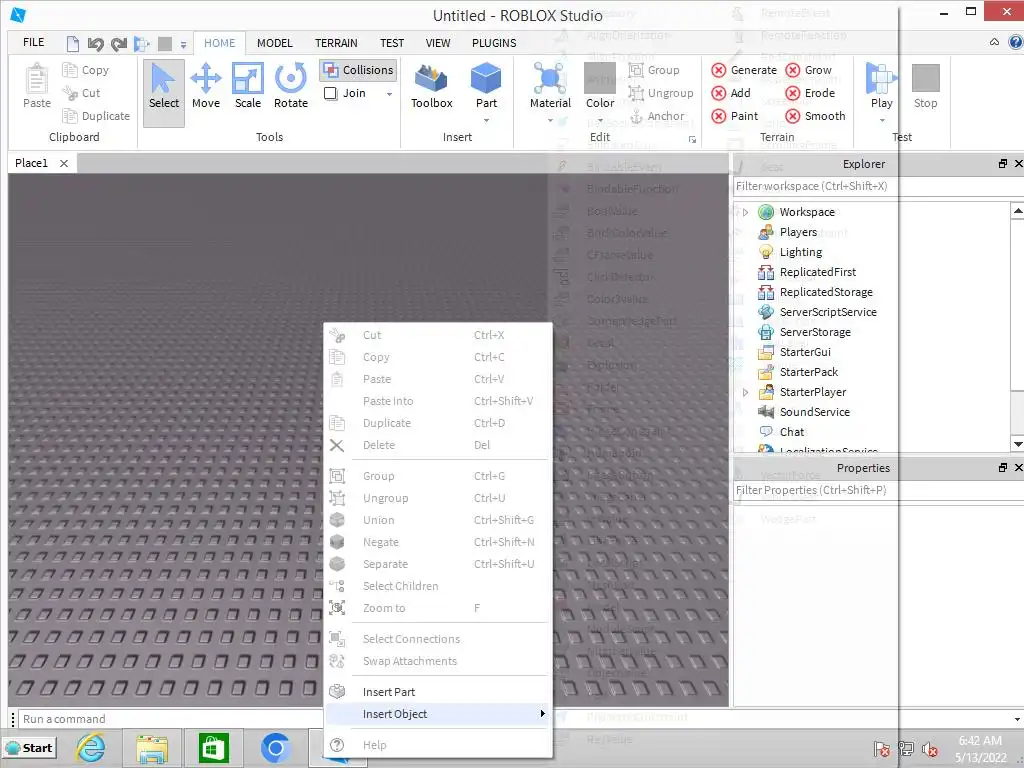Click the terrain Add button

coord(731,93)
